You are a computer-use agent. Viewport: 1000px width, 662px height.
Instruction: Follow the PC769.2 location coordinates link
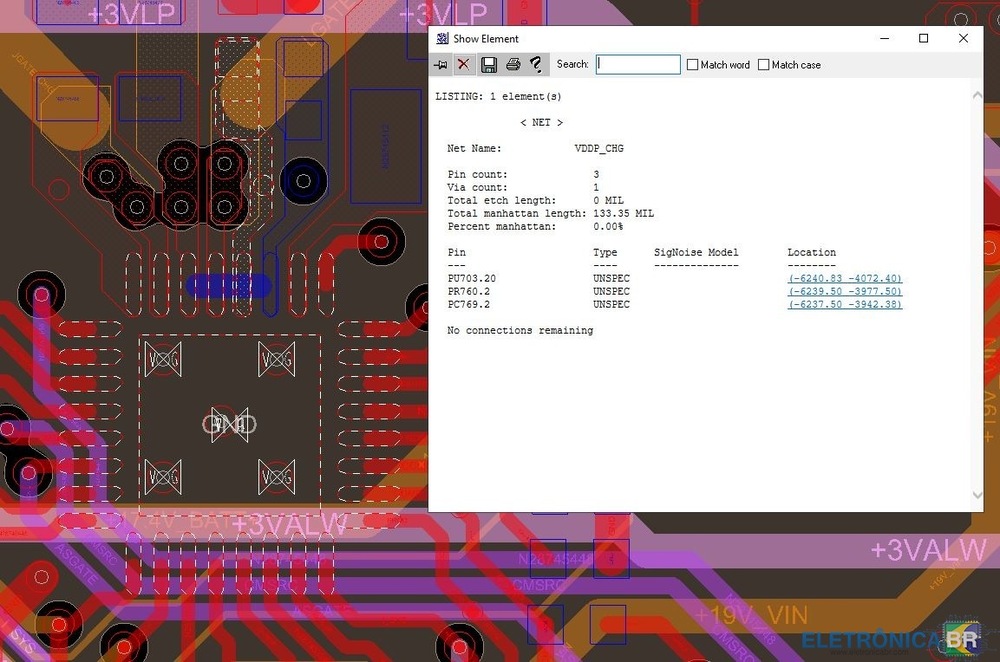[844, 304]
